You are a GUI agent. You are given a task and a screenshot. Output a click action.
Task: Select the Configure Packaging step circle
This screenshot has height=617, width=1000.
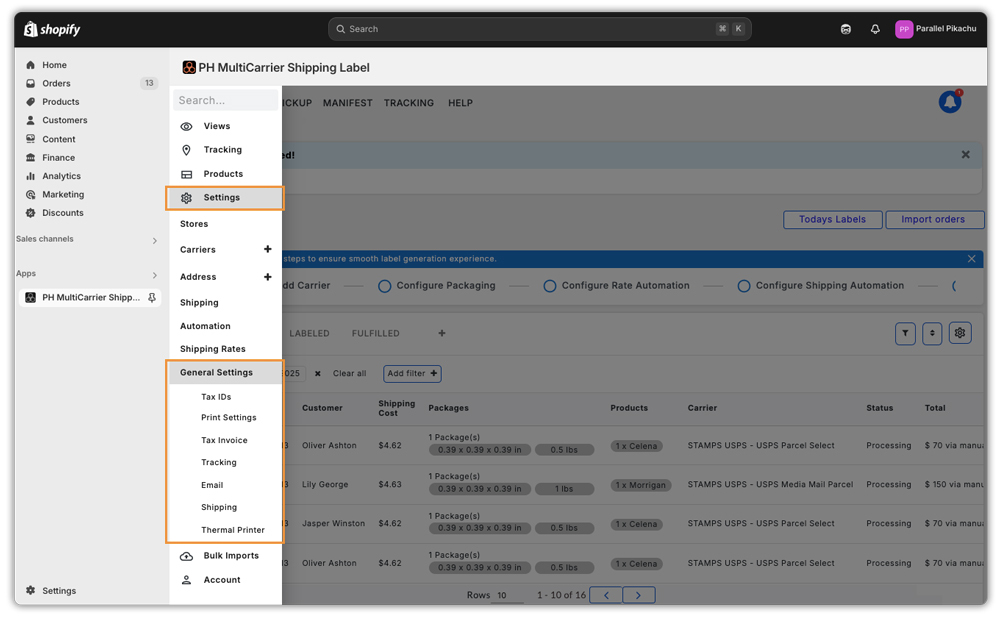click(385, 286)
